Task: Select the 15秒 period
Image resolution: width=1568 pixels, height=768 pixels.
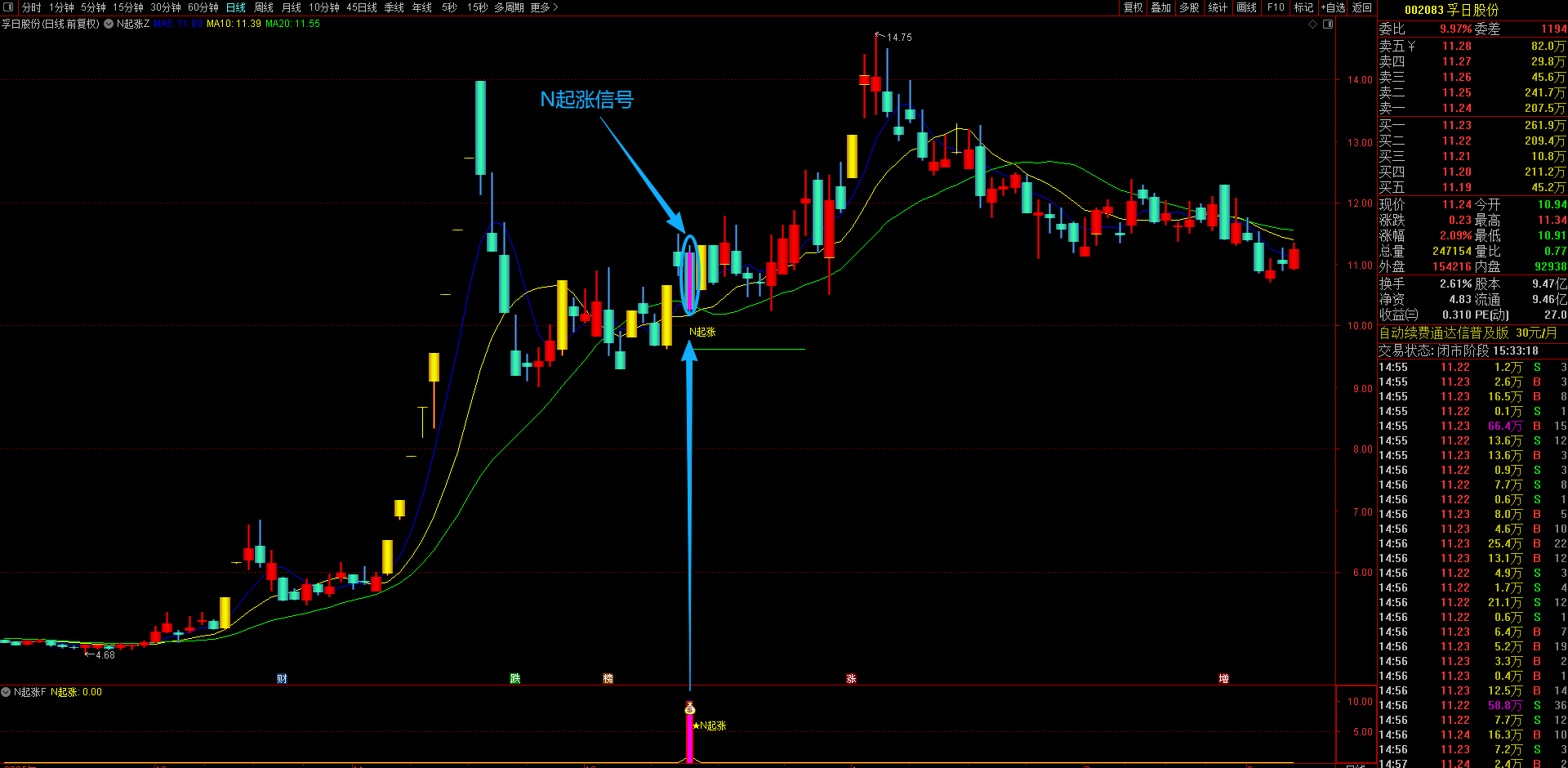Action: click(478, 7)
